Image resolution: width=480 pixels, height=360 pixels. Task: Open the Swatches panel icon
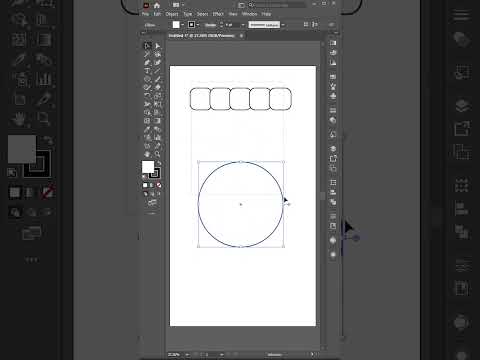pyautogui.click(x=333, y=77)
